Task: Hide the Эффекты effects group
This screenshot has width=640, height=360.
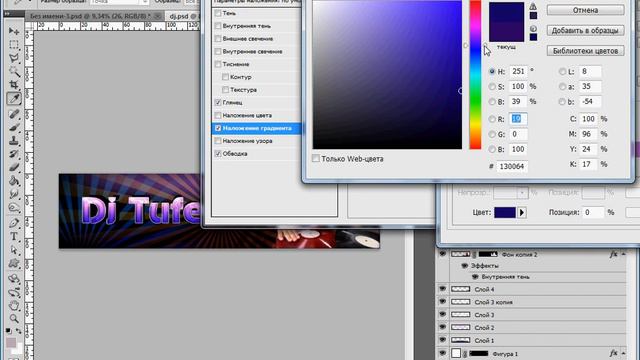Action: tap(464, 266)
